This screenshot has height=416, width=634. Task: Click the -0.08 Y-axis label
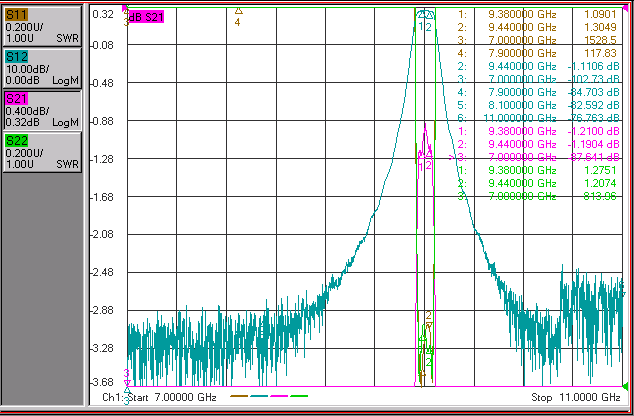pyautogui.click(x=101, y=45)
